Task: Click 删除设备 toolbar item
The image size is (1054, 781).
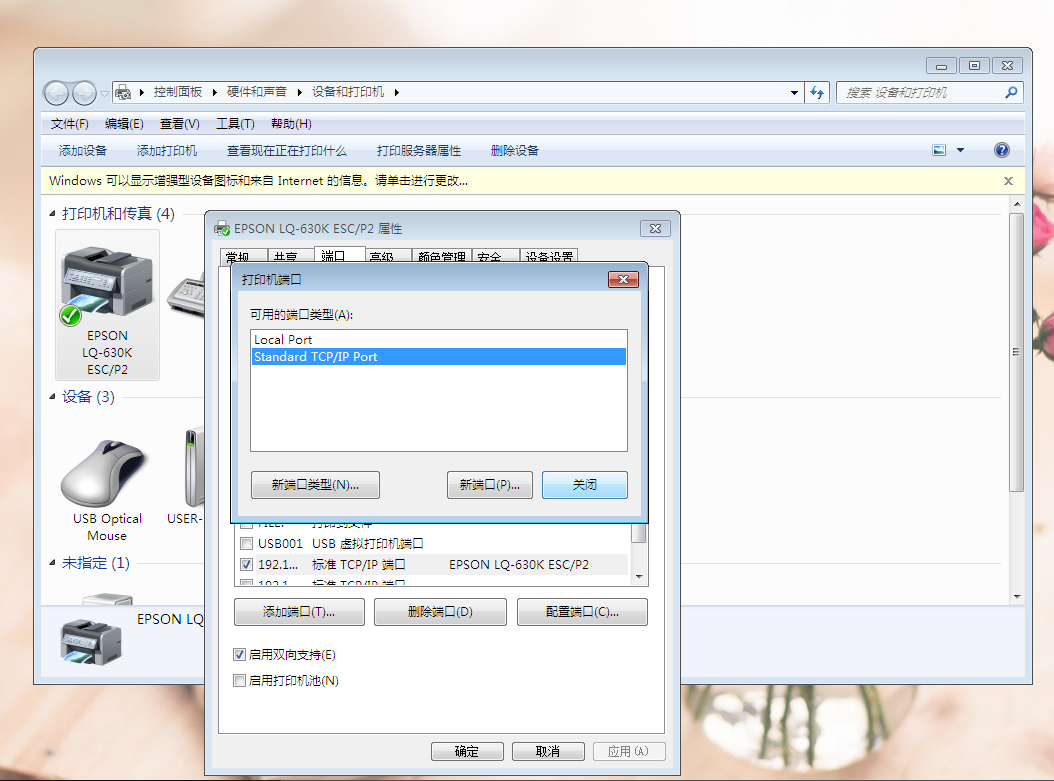Action: [x=515, y=151]
